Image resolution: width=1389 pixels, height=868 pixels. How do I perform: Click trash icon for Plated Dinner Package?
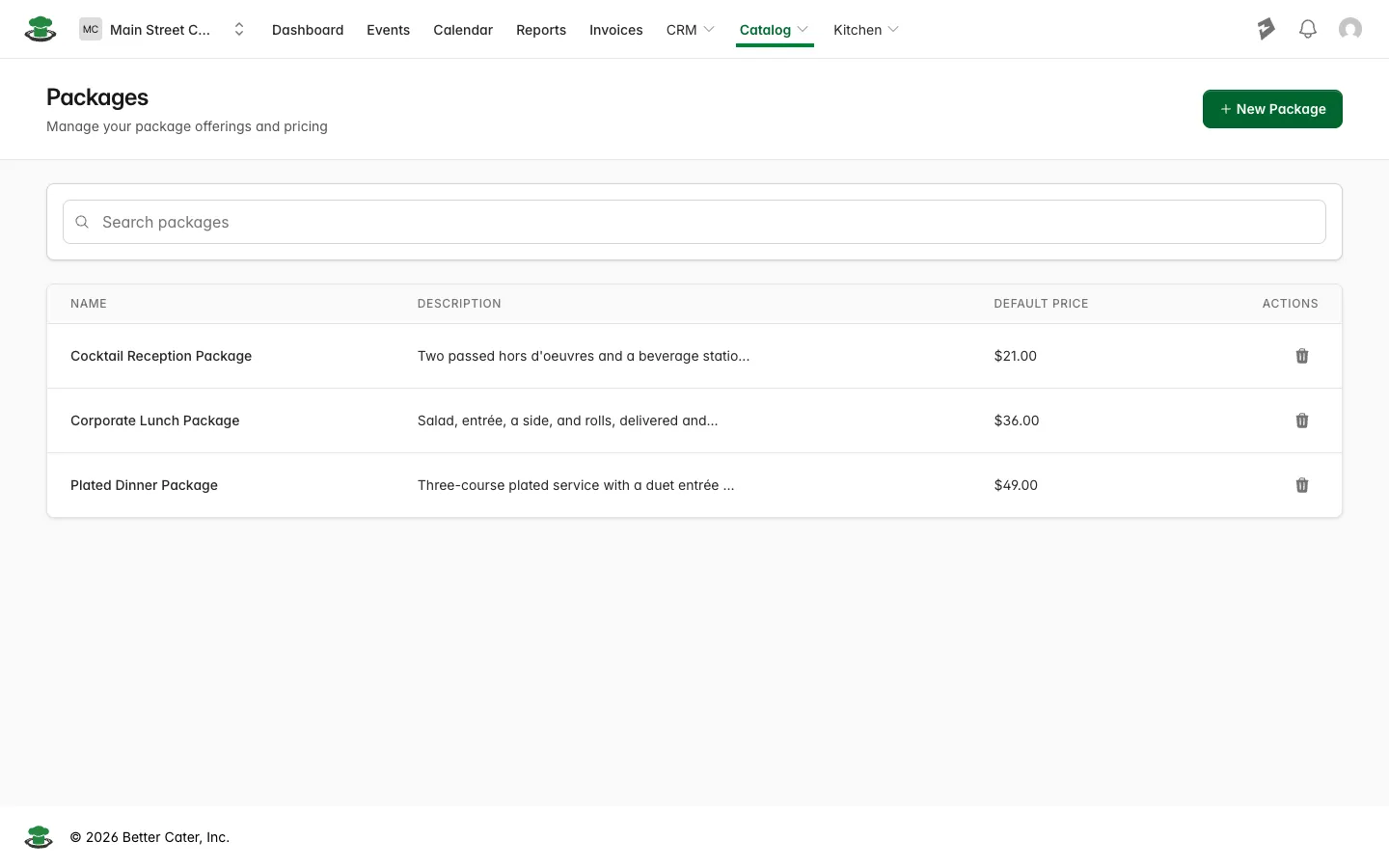pos(1301,485)
